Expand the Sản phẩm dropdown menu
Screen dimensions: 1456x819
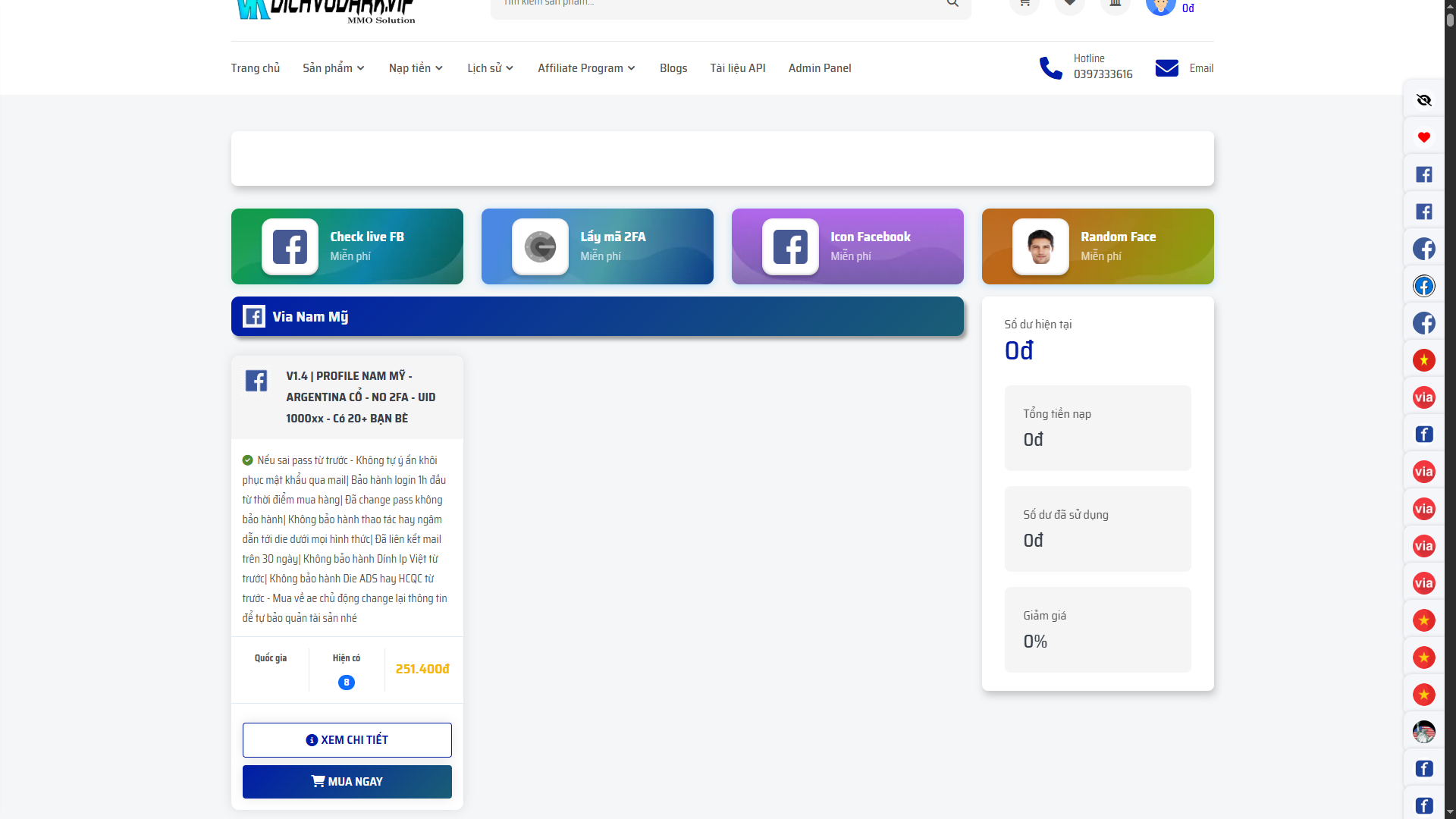coord(334,68)
